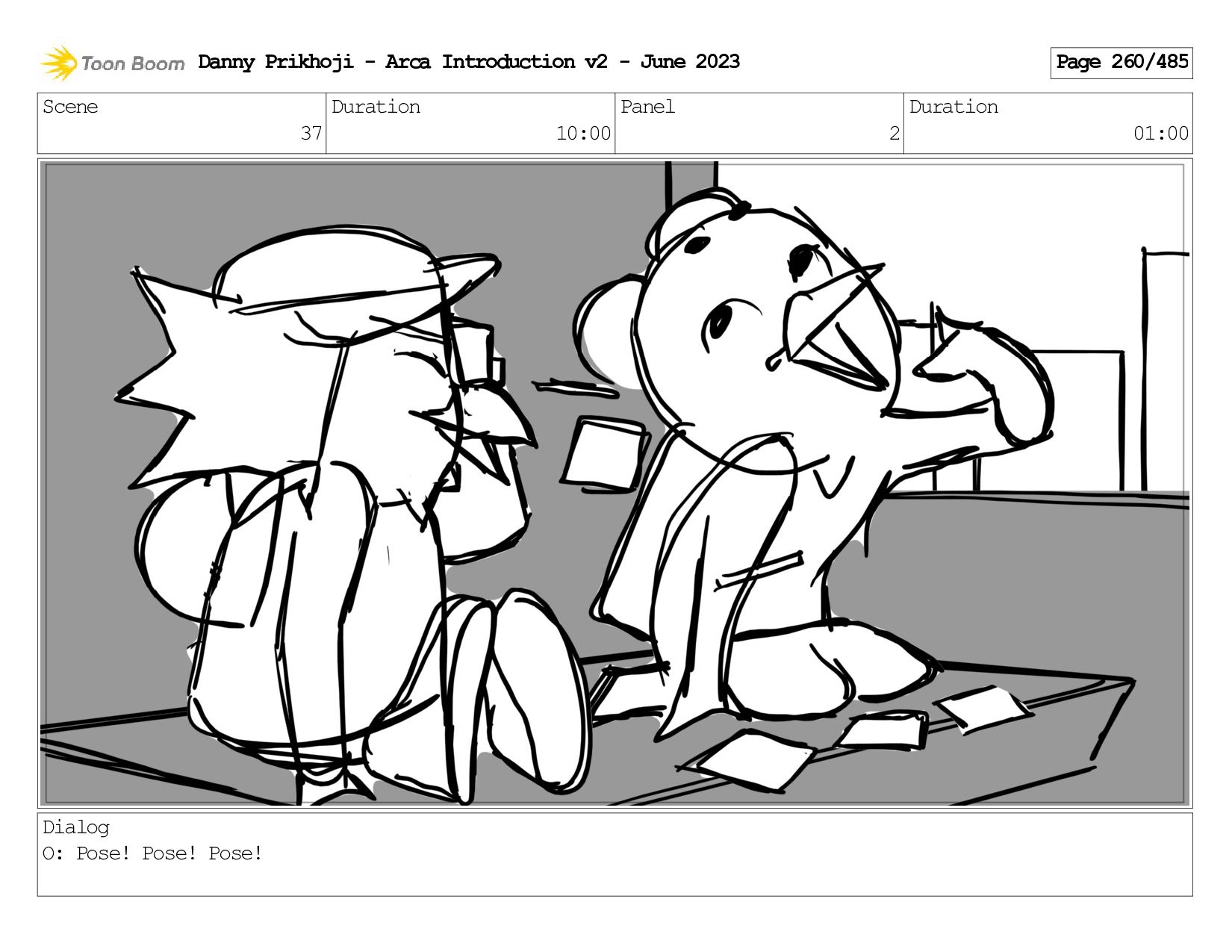Click the Scene header label
The image size is (1232, 952).
[x=70, y=107]
